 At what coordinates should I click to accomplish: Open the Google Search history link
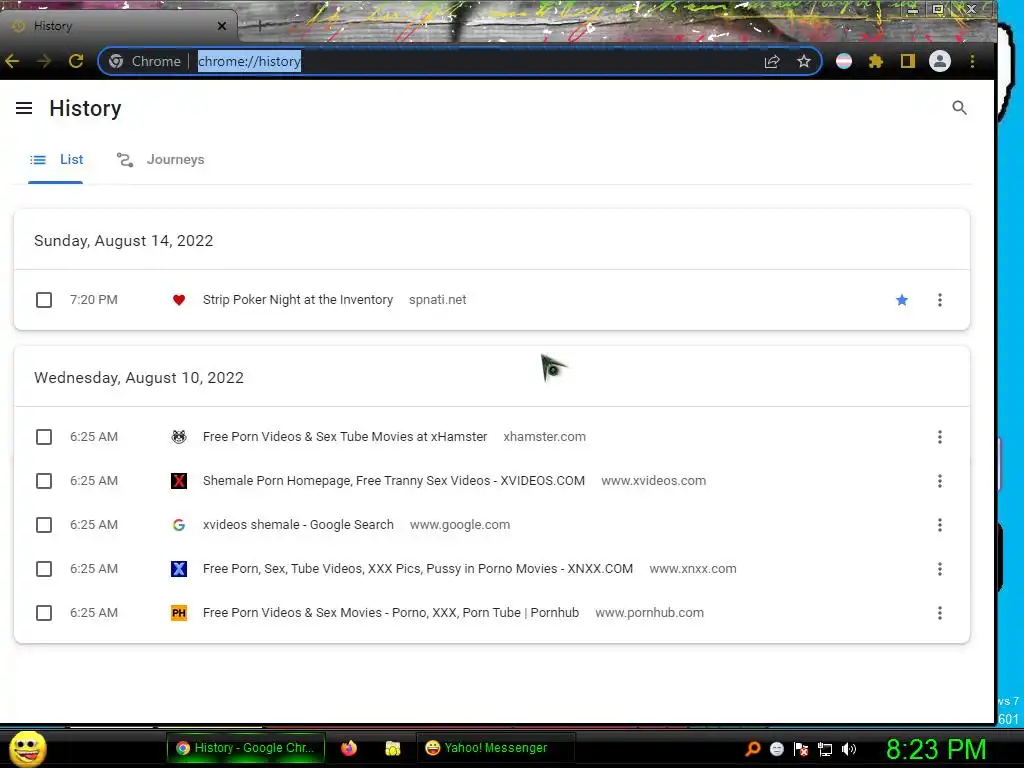[x=298, y=525]
